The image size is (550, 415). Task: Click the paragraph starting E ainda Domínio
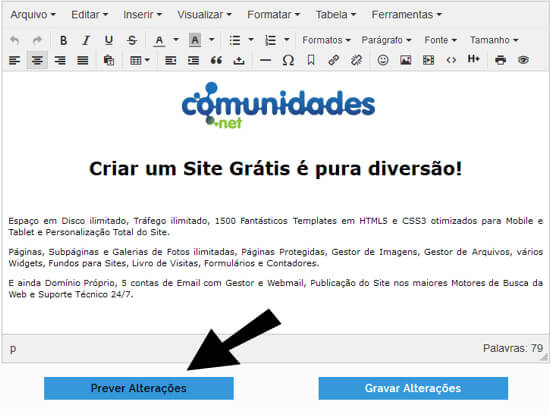275,288
